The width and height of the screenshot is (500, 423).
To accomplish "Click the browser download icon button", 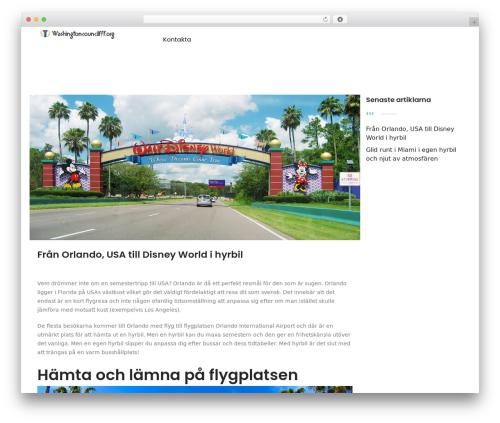I will 340,20.
